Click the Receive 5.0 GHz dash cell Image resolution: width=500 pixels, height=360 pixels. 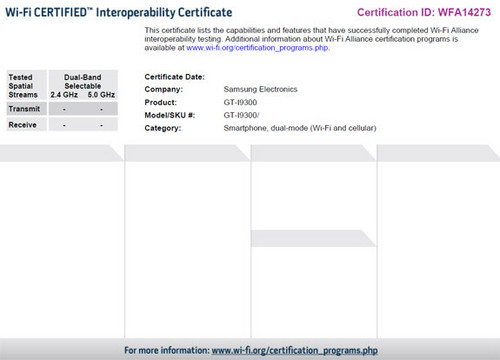click(x=102, y=125)
